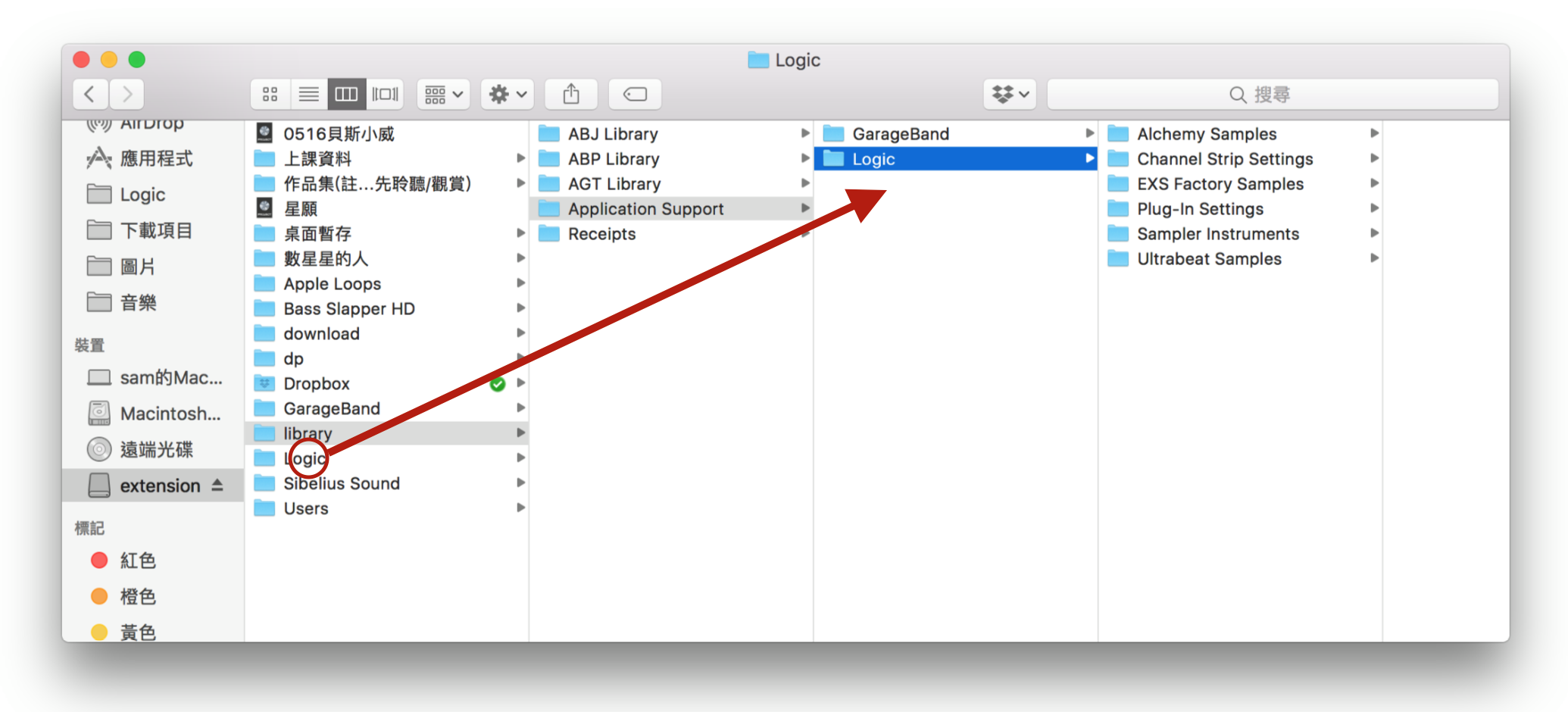Open Logic folder in the sidebar
The image size is (1568, 712).
pos(142,195)
